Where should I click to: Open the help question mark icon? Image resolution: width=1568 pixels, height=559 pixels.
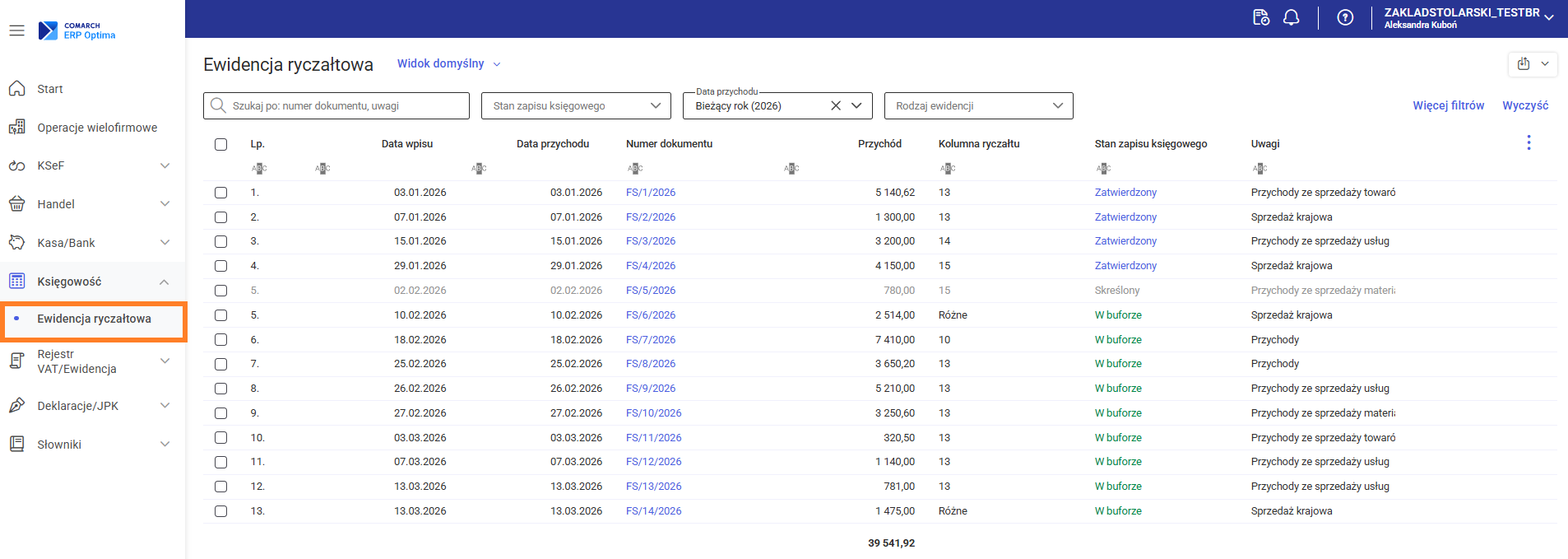click(1345, 17)
